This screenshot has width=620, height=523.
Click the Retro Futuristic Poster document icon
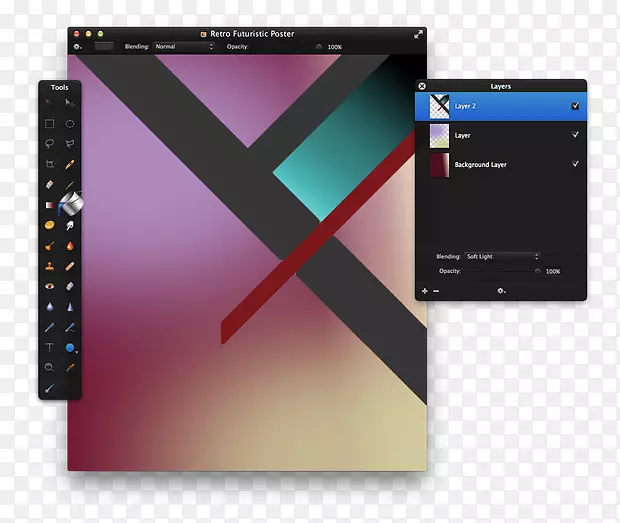coord(204,34)
